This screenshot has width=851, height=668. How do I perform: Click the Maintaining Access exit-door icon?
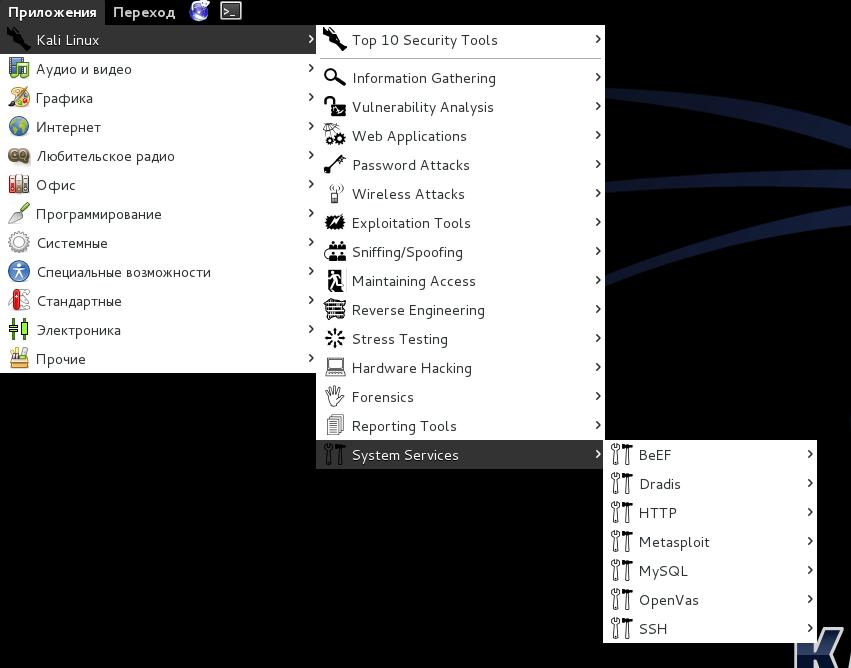(x=335, y=281)
